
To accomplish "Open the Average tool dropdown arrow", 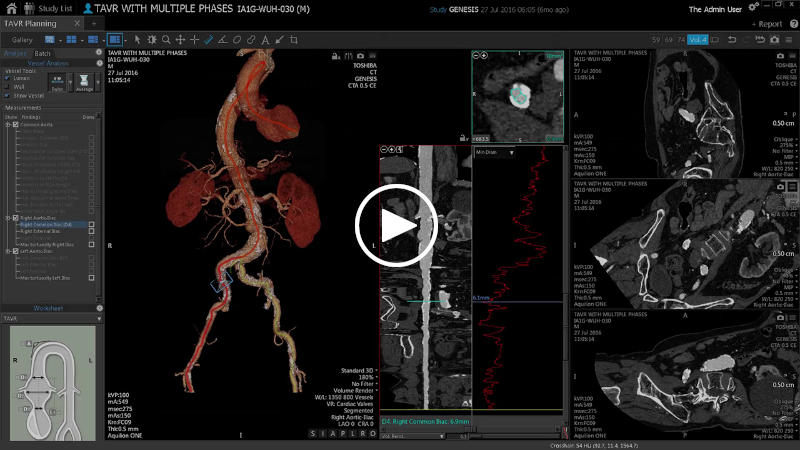I will click(98, 83).
